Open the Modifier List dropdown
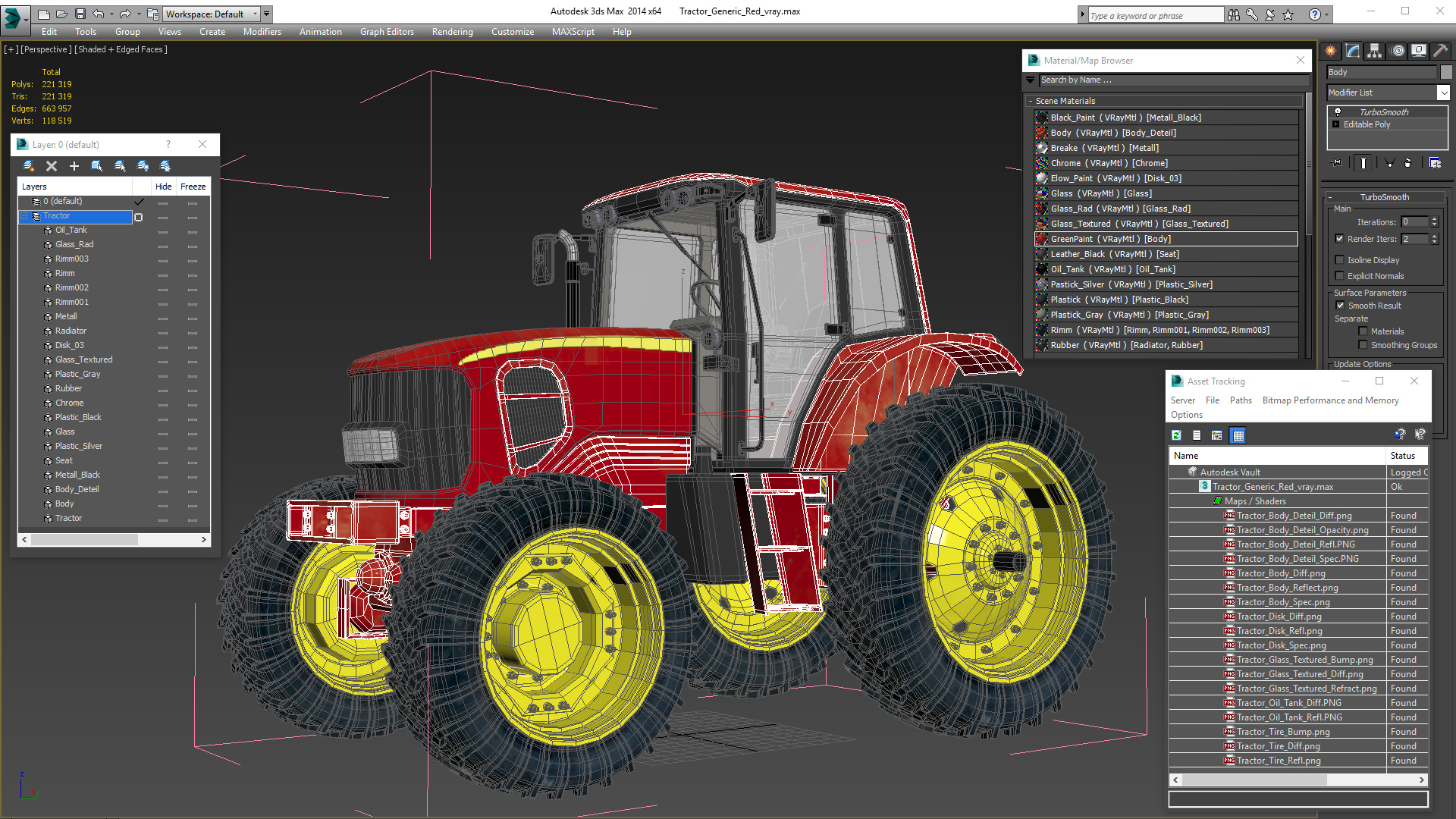This screenshot has width=1456, height=819. pos(1443,93)
